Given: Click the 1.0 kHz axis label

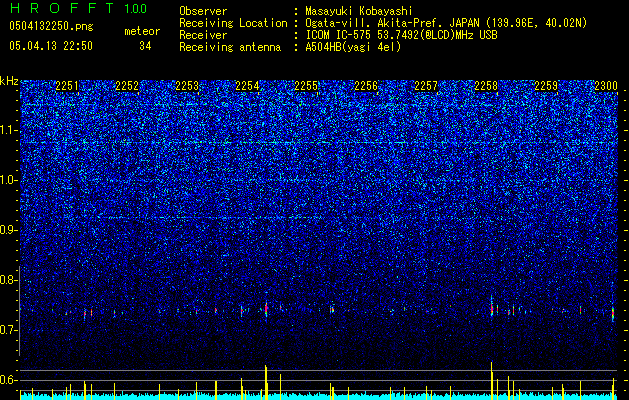Looking at the screenshot, I should (x=9, y=181).
